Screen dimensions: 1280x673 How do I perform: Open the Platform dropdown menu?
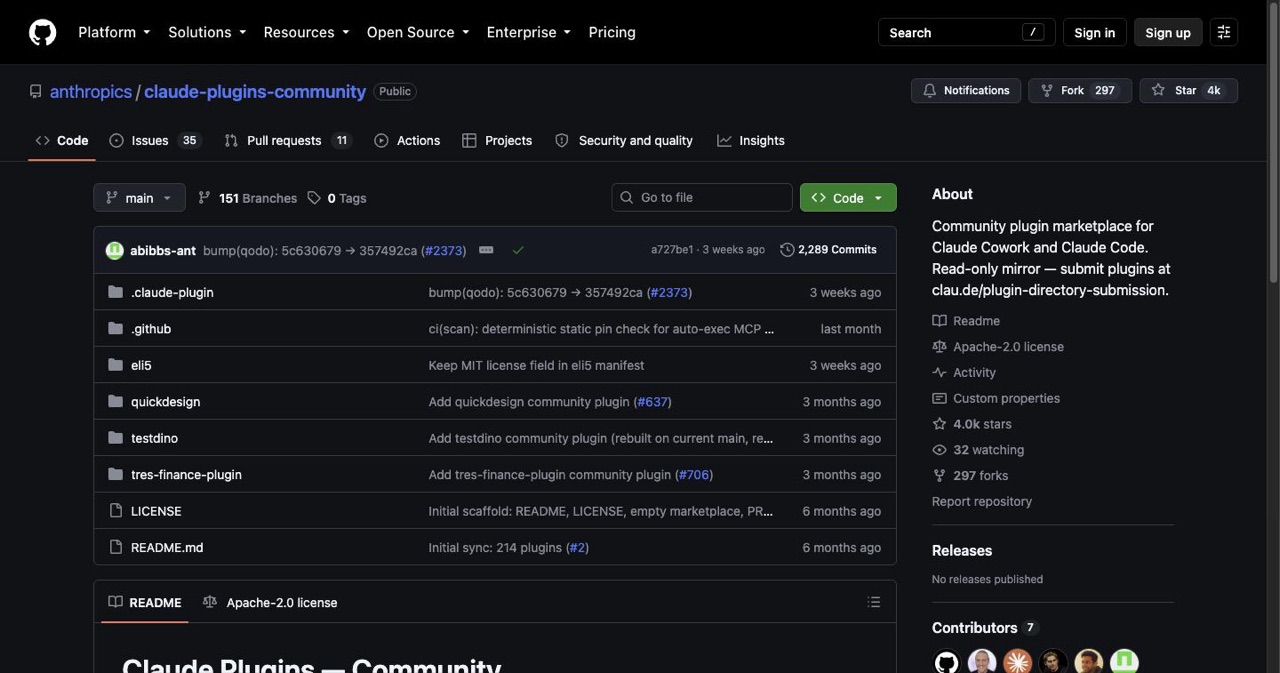coord(114,32)
